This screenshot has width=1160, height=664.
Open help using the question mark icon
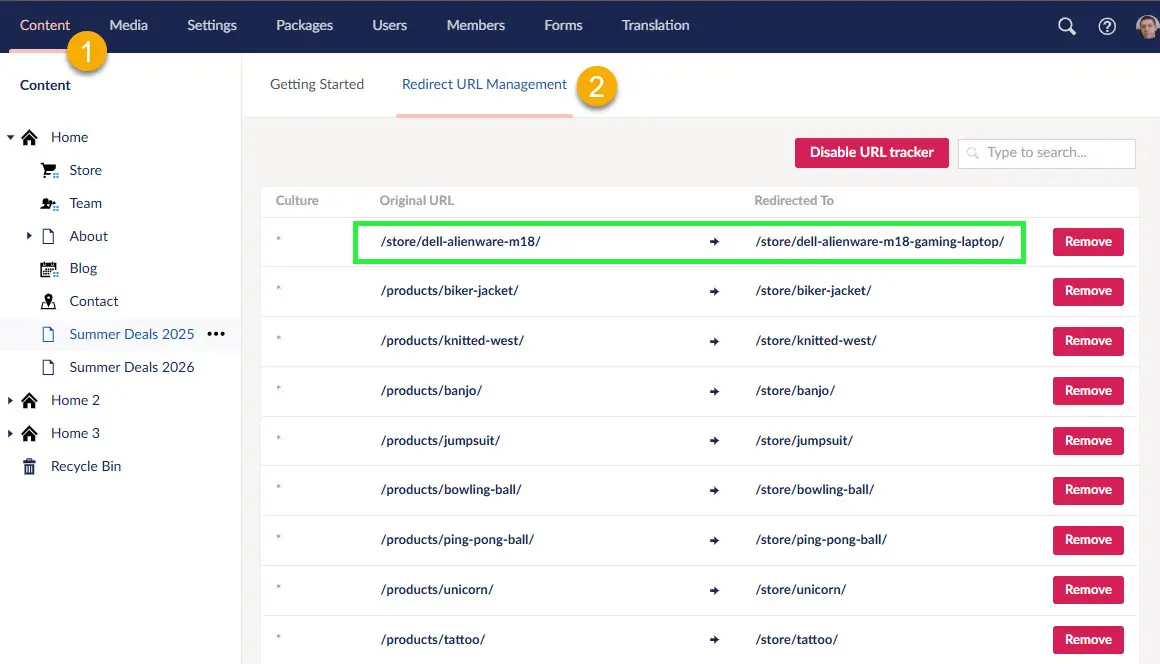(1107, 26)
